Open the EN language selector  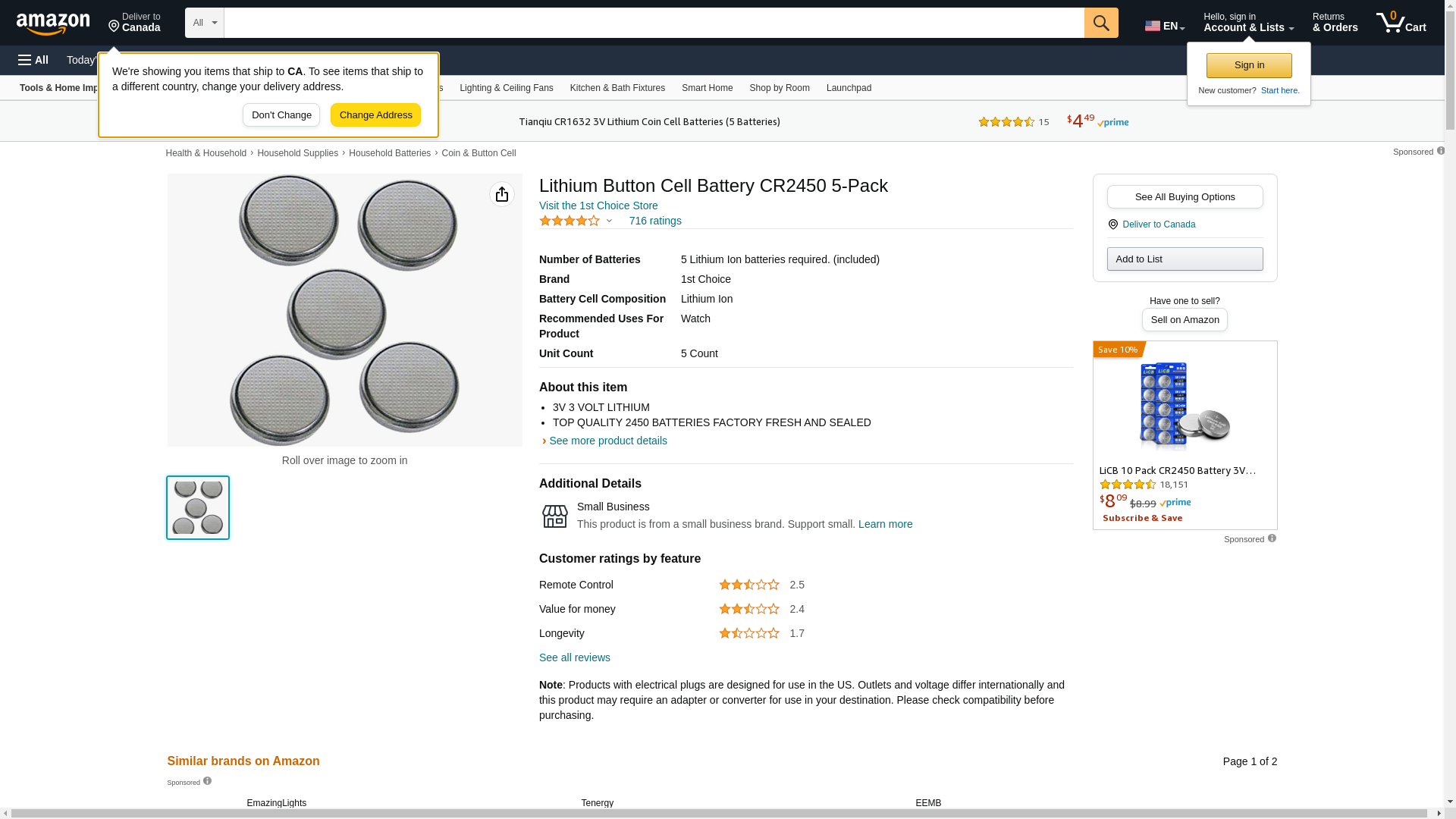click(1164, 26)
